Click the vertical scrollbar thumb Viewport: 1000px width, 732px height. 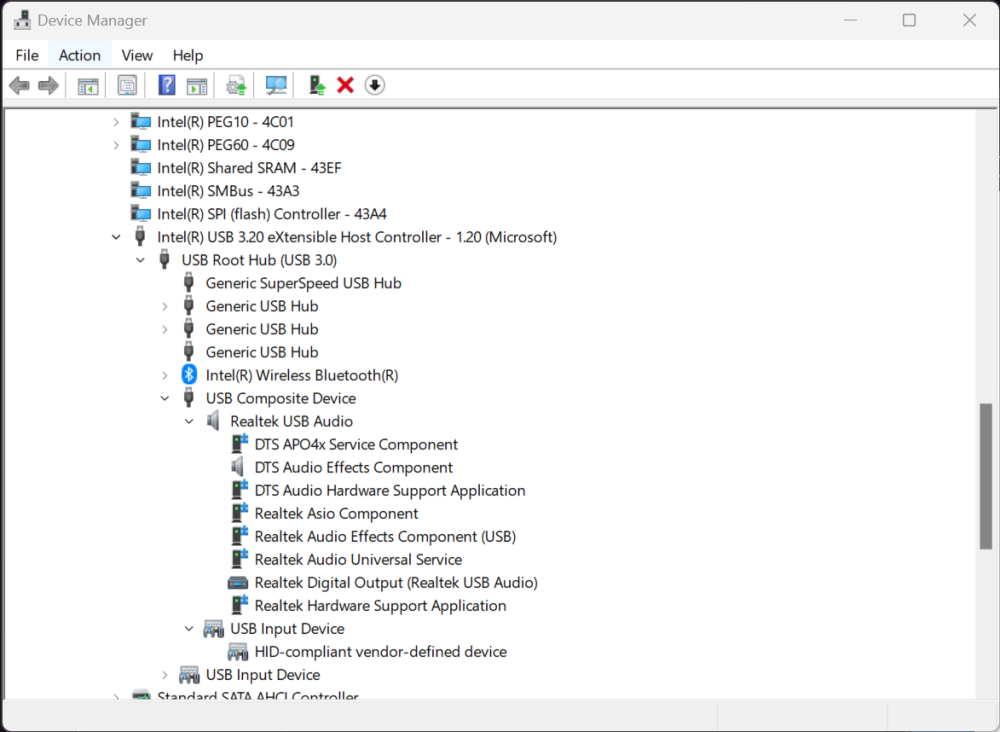(x=986, y=476)
